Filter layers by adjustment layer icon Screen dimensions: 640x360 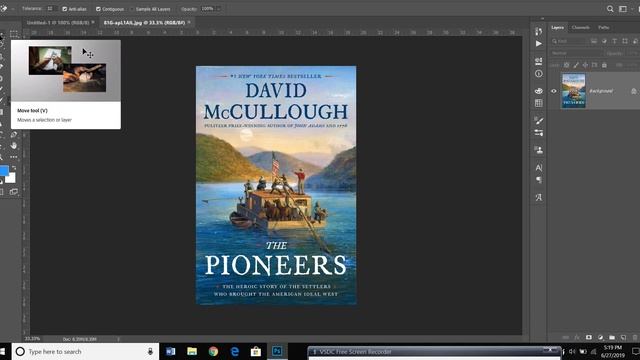[x=604, y=41]
